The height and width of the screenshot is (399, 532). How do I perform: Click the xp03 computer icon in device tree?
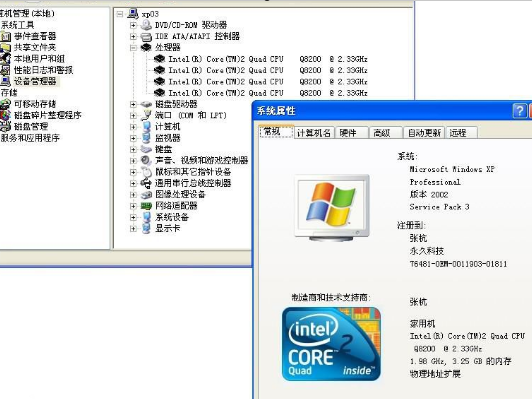click(x=133, y=14)
